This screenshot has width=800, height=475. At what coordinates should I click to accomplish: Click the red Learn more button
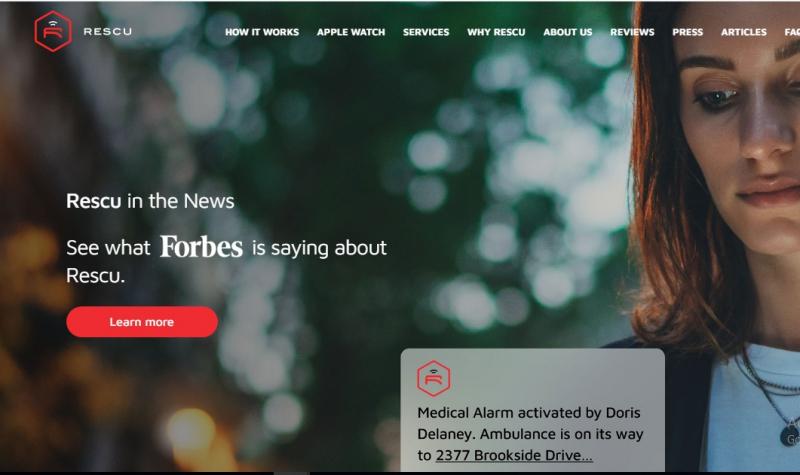coord(142,322)
